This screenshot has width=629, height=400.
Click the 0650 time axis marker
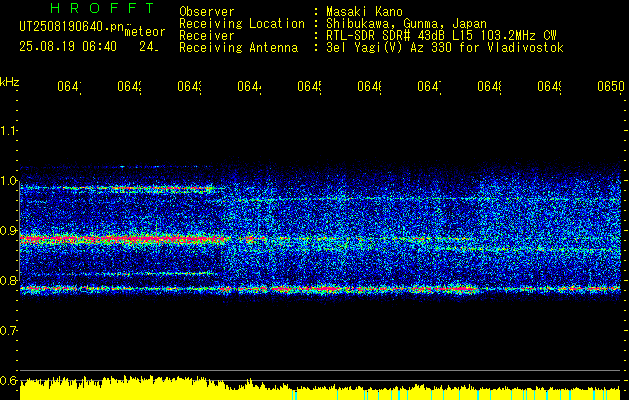click(x=611, y=87)
